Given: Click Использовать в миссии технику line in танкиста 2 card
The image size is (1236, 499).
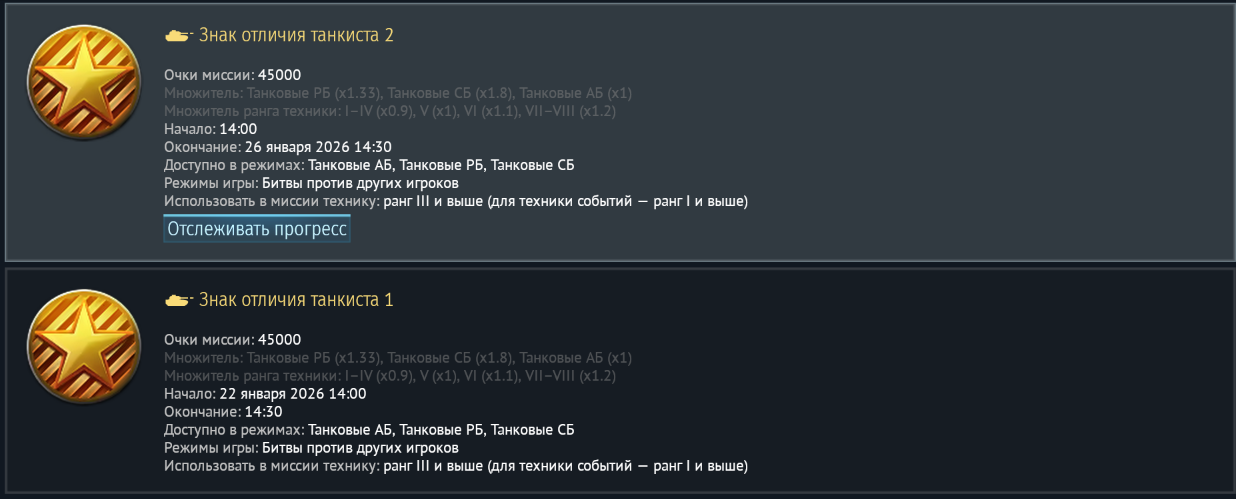Looking at the screenshot, I should (456, 201).
